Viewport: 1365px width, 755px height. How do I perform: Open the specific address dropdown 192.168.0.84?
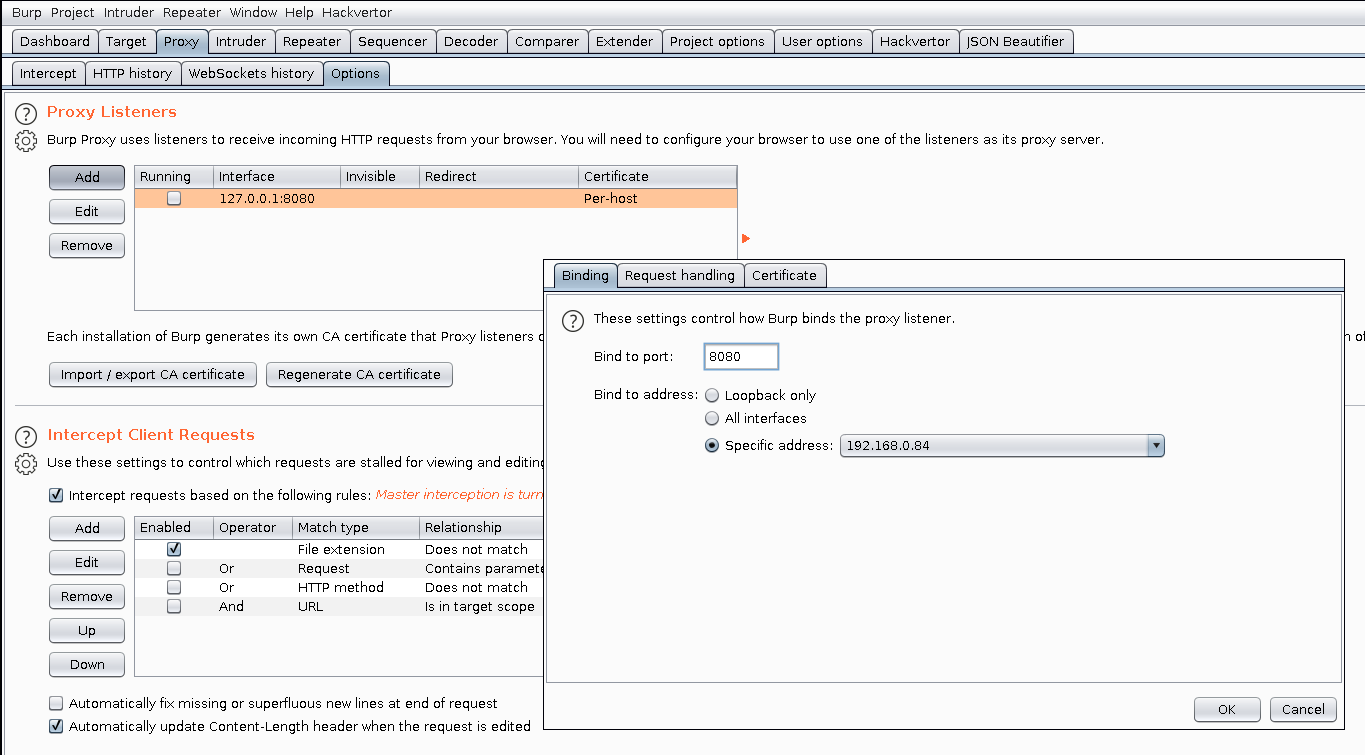tap(1002, 445)
